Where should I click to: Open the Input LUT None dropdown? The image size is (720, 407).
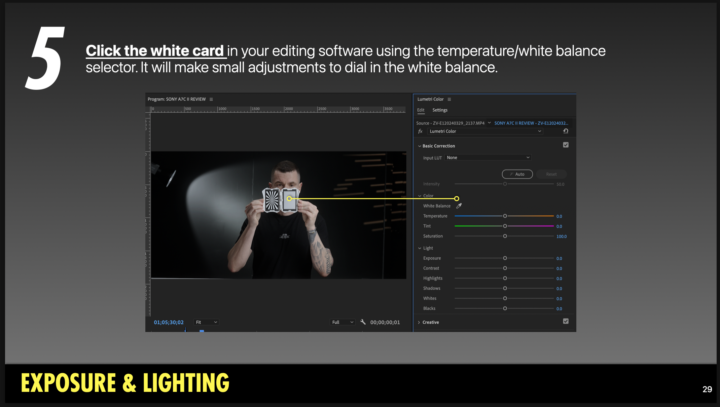point(488,158)
